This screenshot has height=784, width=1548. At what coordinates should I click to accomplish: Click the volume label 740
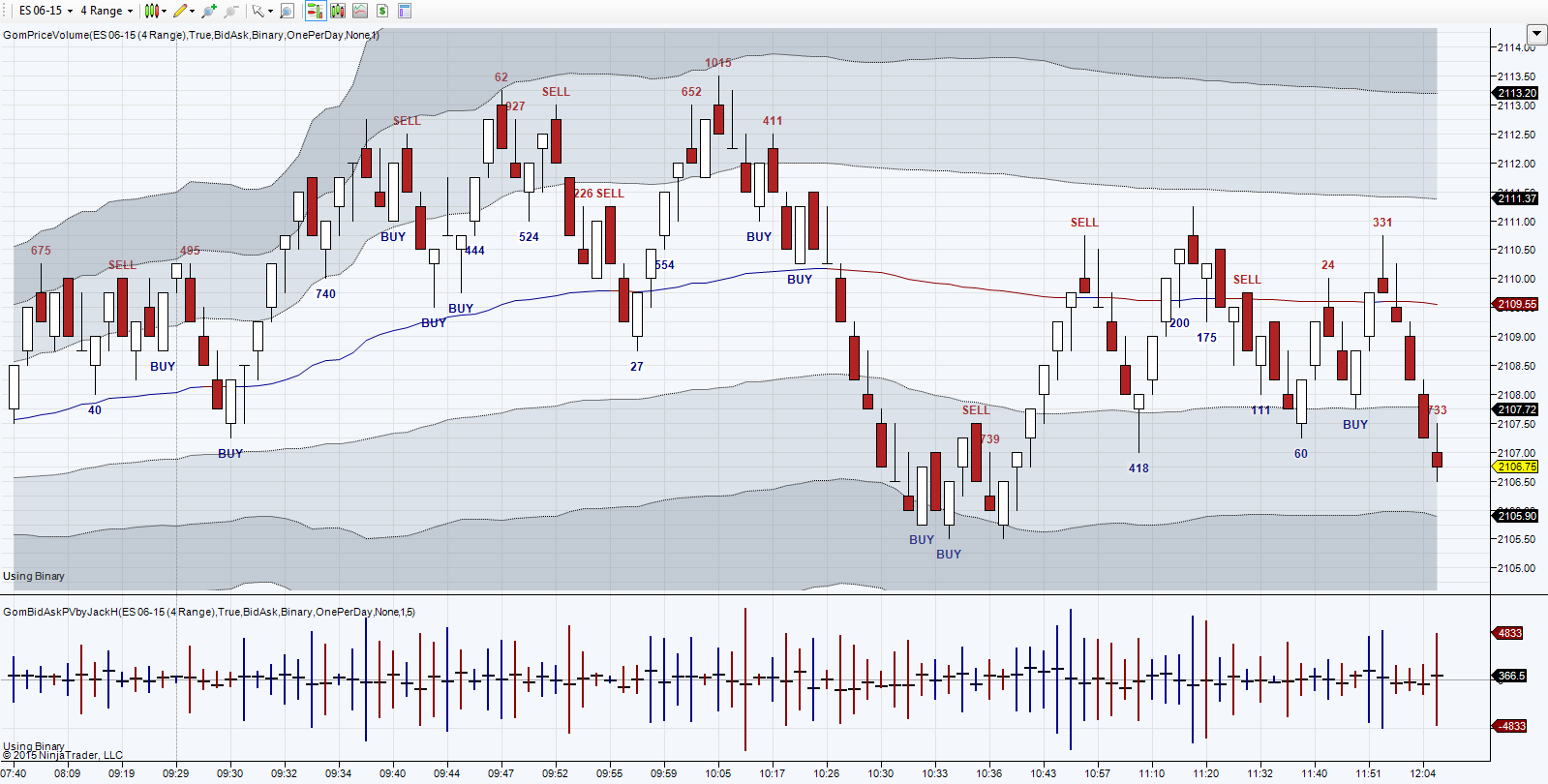pyautogui.click(x=325, y=294)
